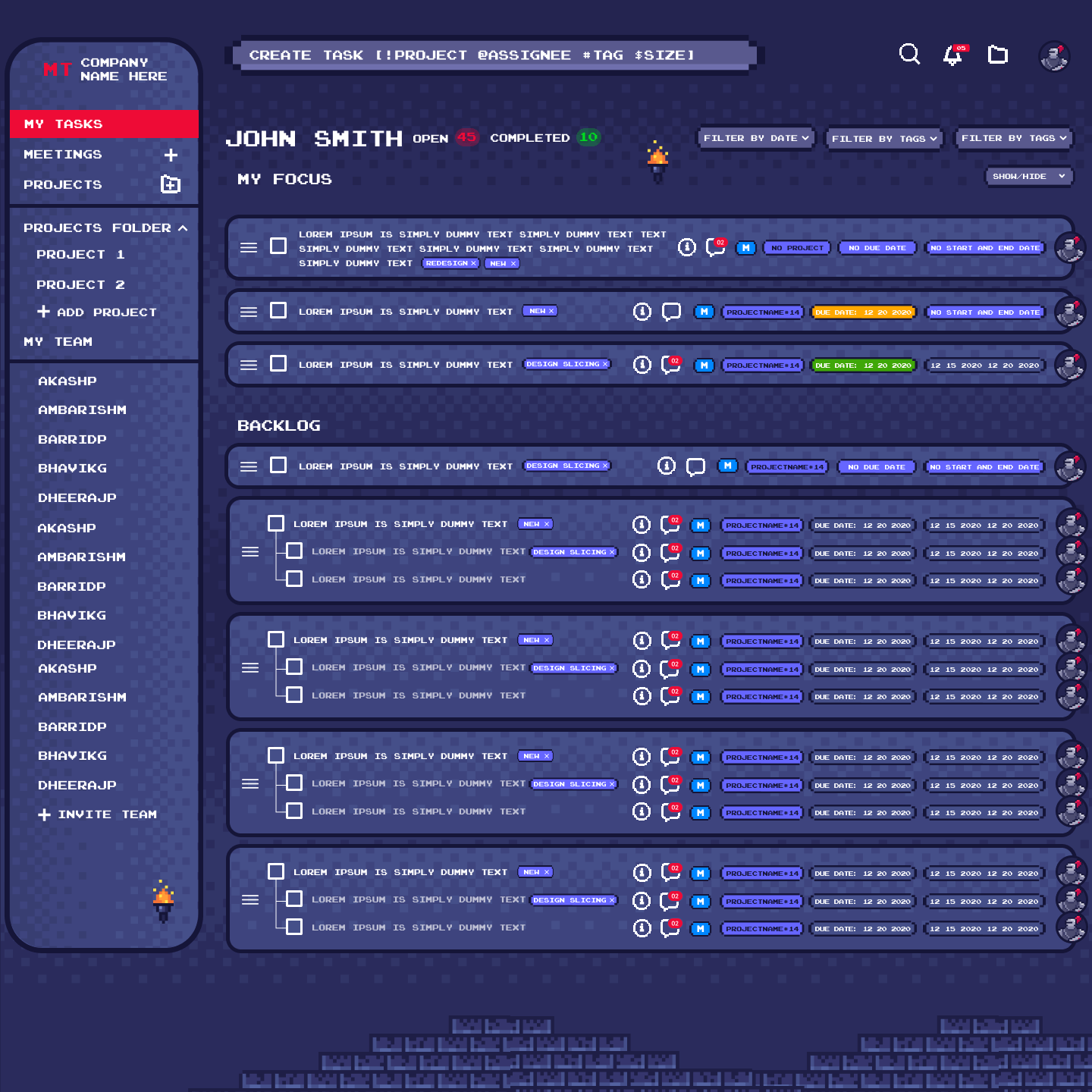Expand the Show/Hide dropdown
The width and height of the screenshot is (1092, 1092).
(x=1028, y=176)
